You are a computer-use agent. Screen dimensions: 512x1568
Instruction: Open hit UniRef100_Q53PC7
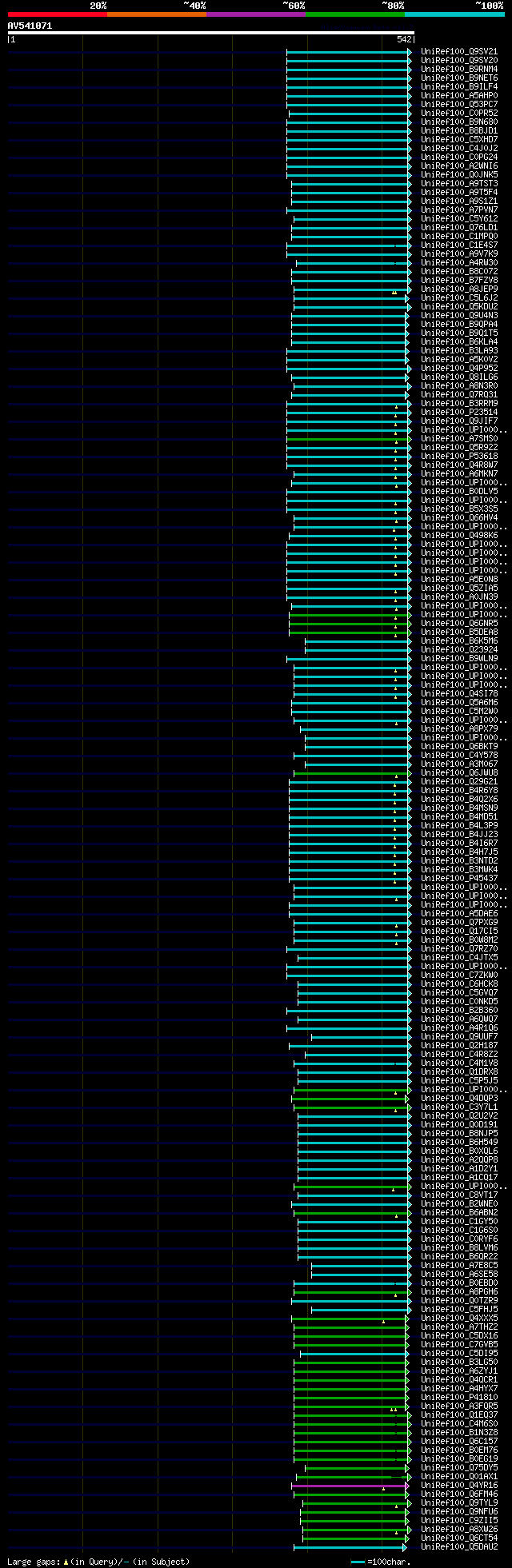coord(459,104)
